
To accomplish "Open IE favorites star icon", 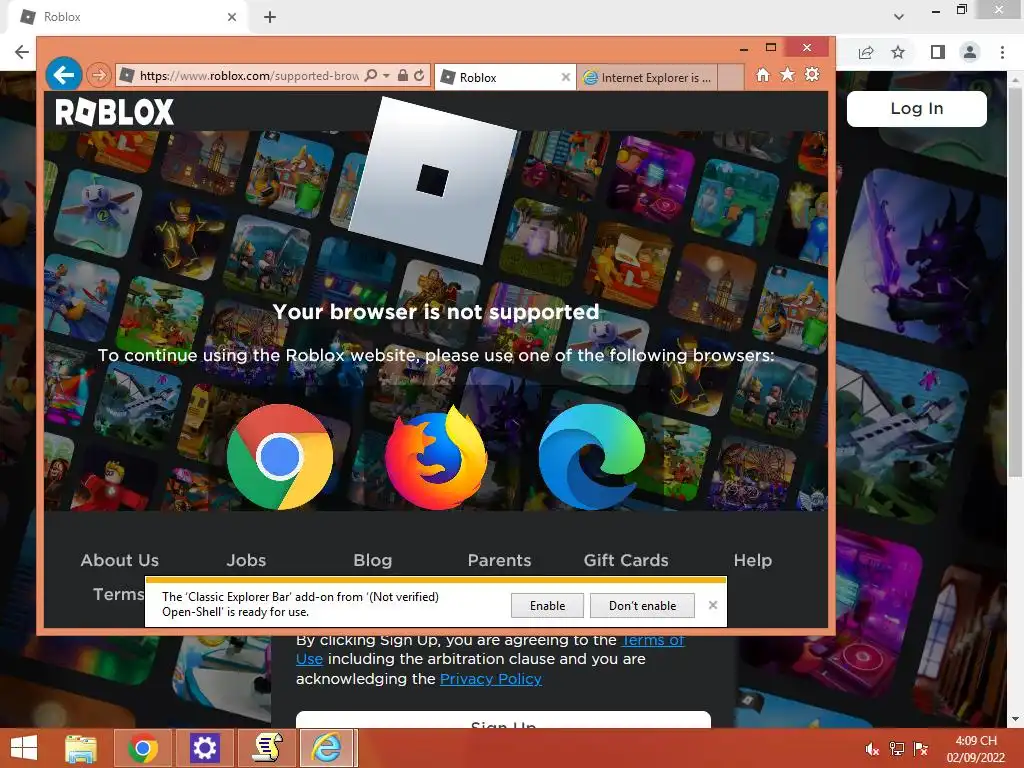I will [x=788, y=74].
